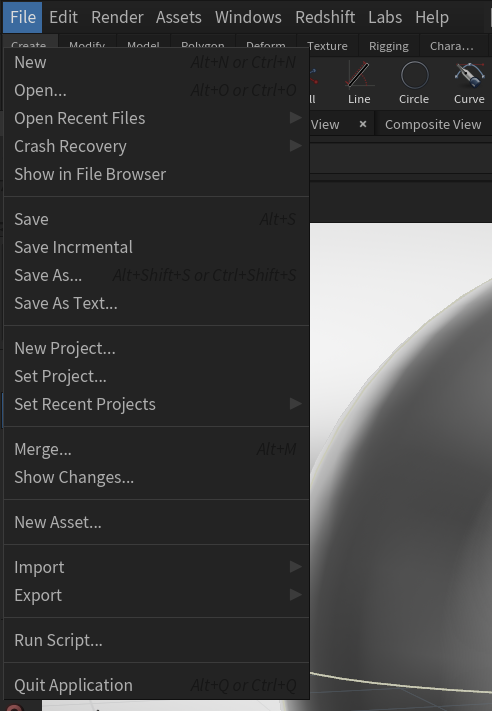Close the View pane tab
This screenshot has height=711, width=492.
tap(363, 124)
